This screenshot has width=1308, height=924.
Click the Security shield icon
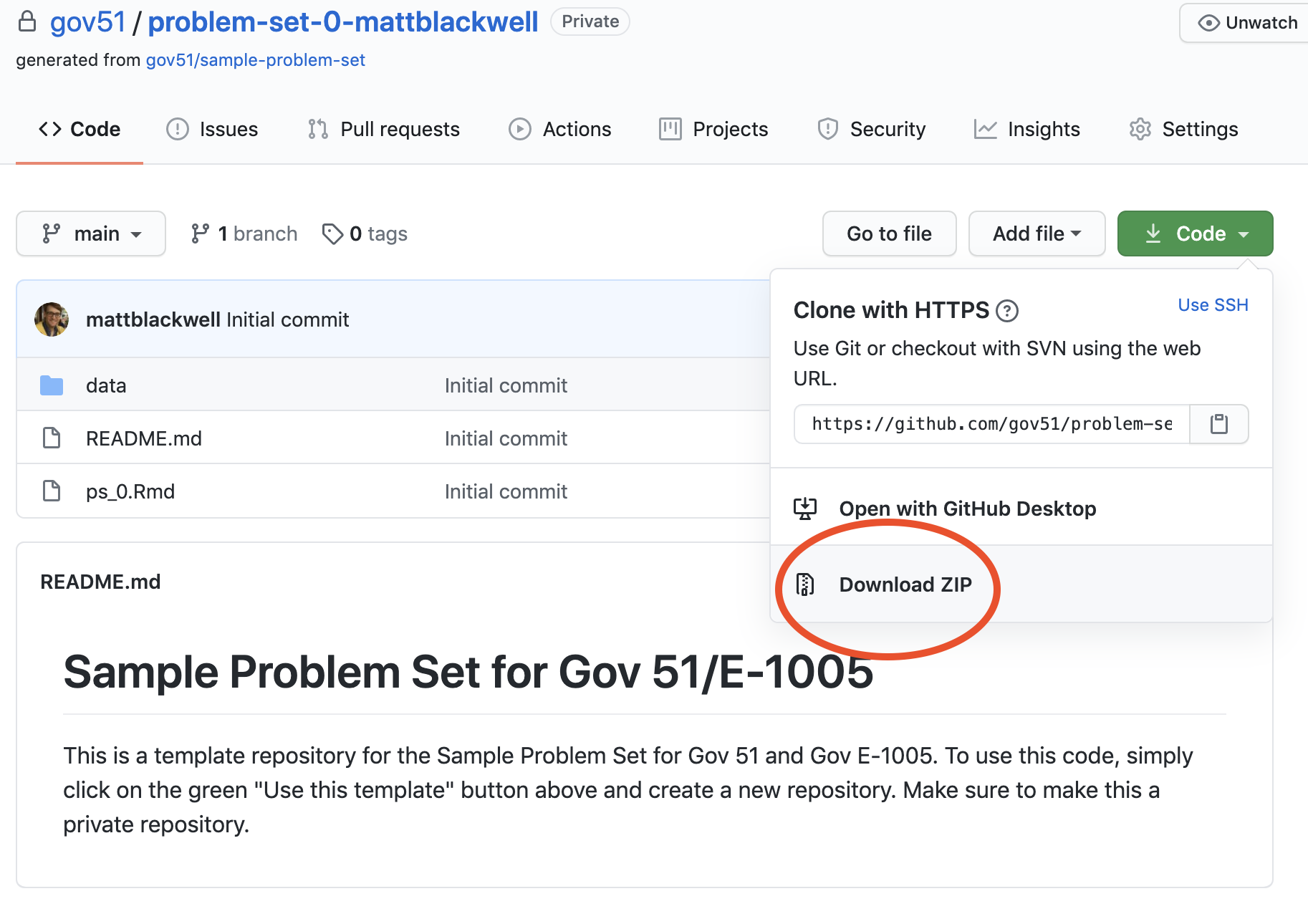pyautogui.click(x=828, y=129)
